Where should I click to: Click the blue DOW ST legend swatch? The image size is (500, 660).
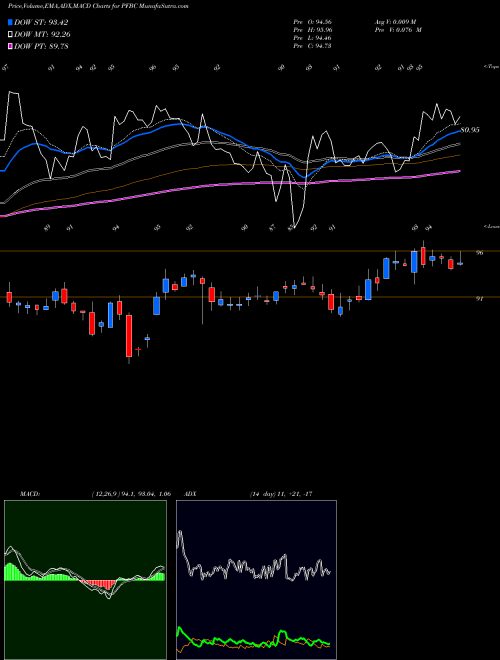11,22
